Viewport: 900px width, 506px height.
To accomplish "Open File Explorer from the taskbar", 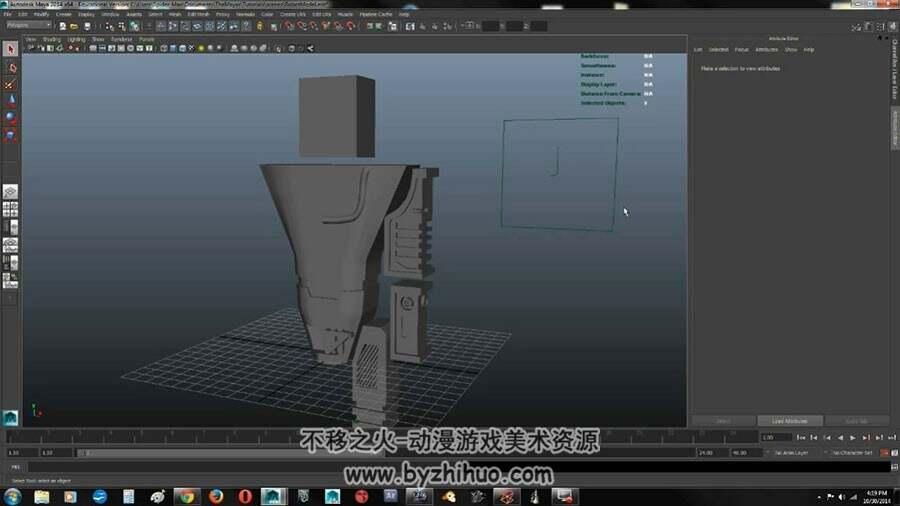I will (x=42, y=496).
